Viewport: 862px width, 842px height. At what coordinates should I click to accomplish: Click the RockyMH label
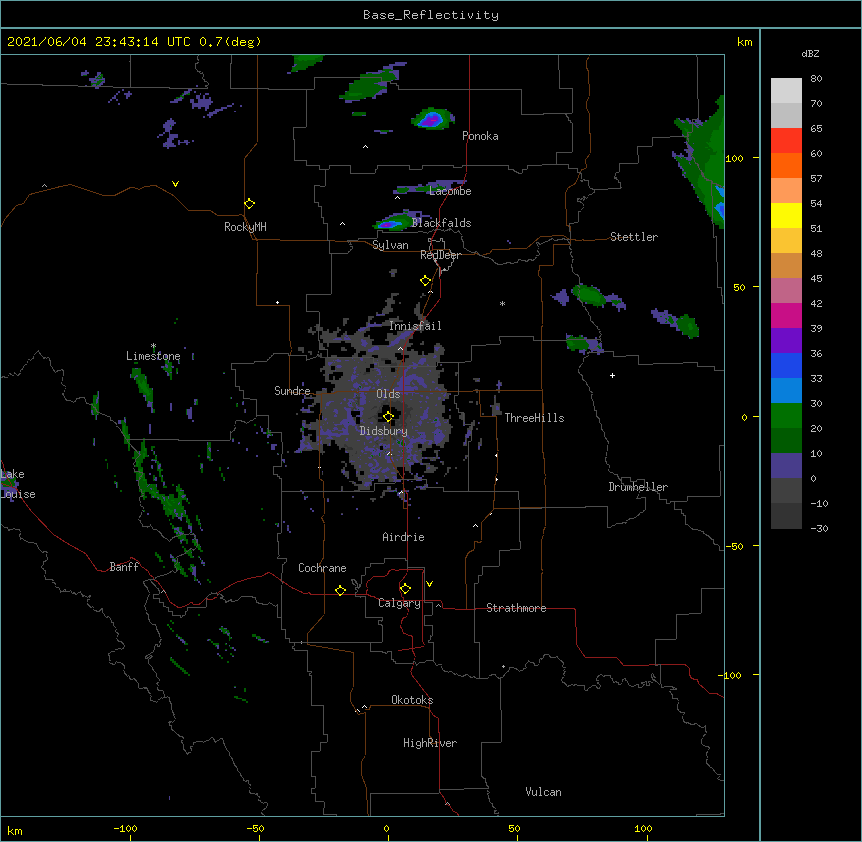[245, 227]
